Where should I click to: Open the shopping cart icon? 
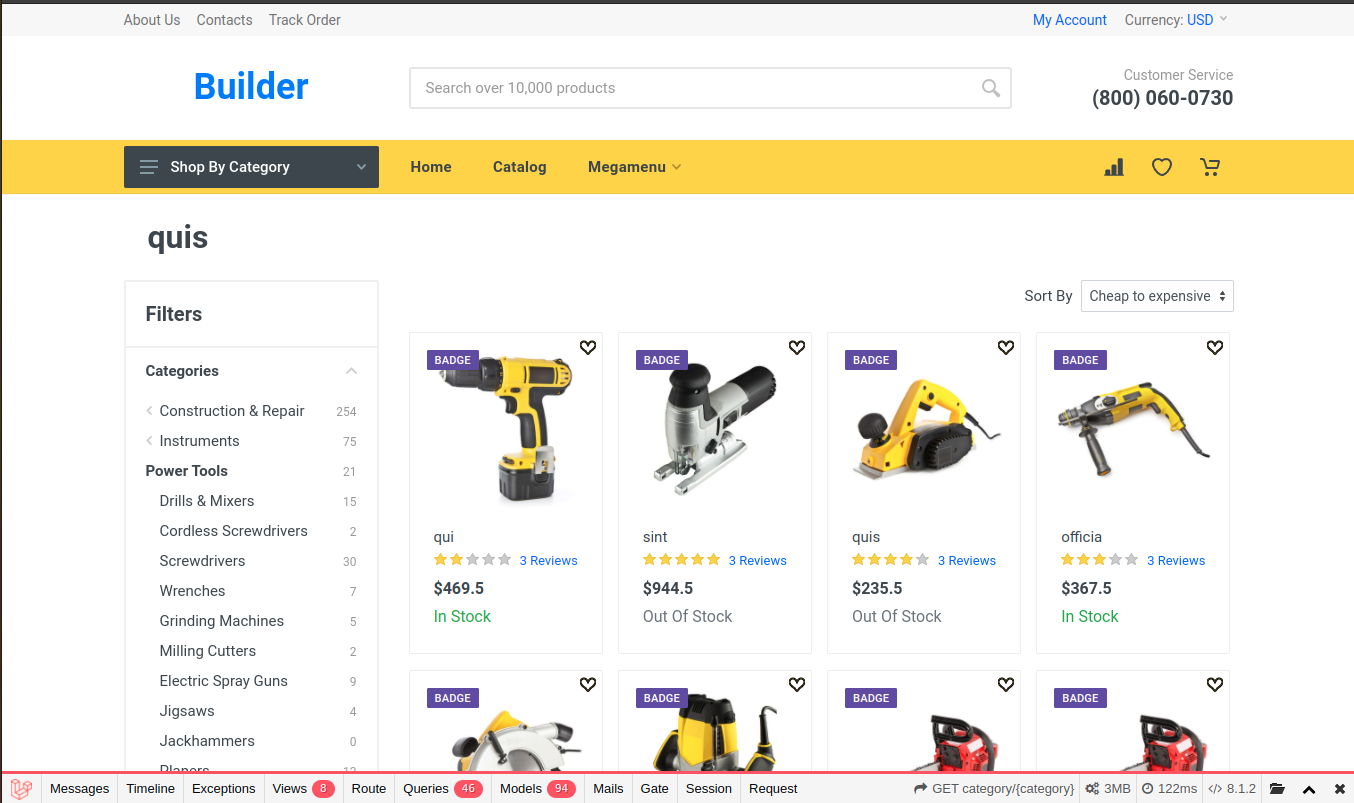(1210, 167)
